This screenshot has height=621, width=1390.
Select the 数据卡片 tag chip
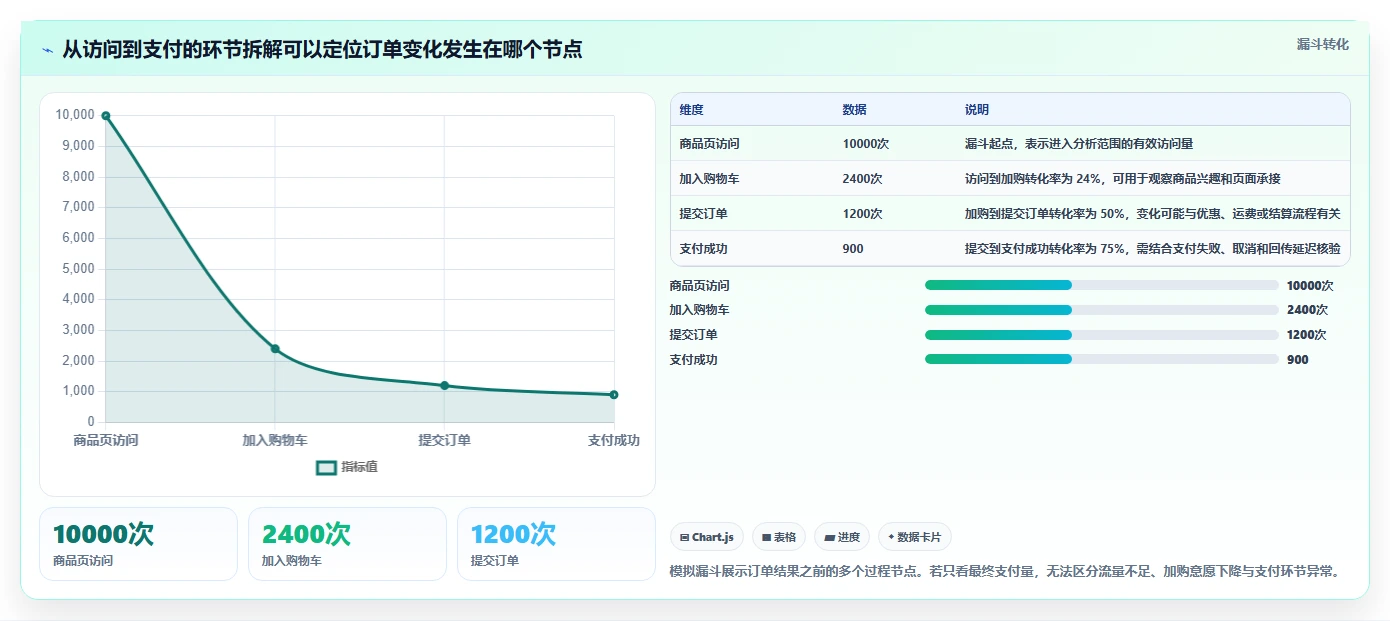pyautogui.click(x=915, y=537)
